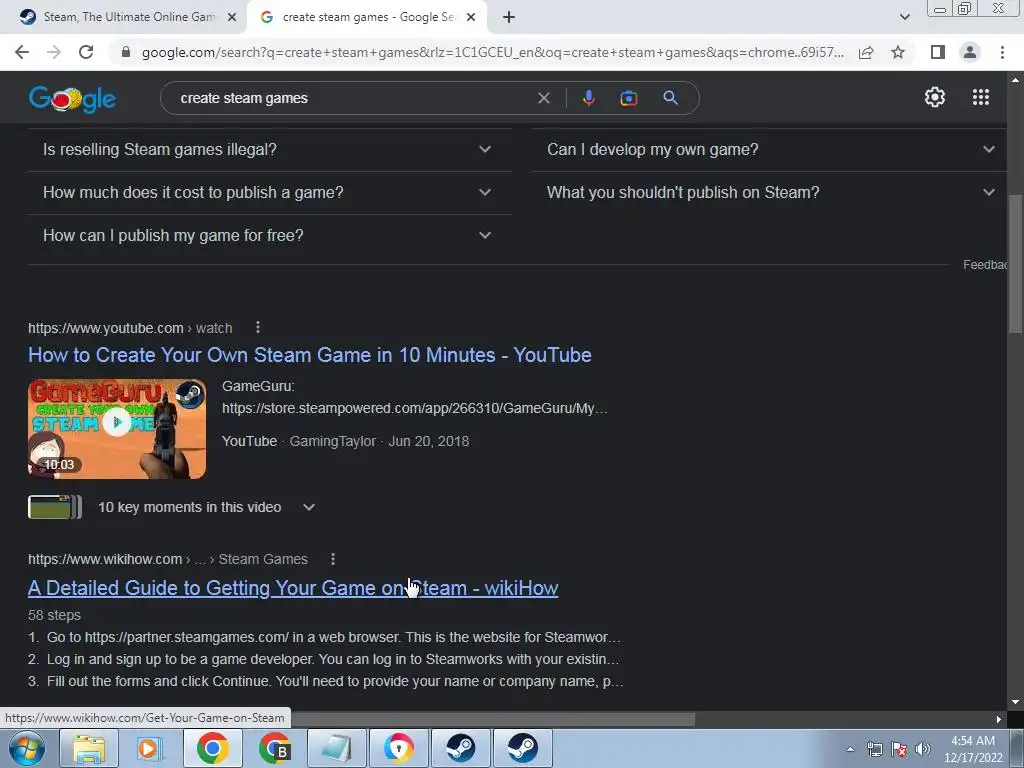View site info via the padlock icon

coord(126,52)
